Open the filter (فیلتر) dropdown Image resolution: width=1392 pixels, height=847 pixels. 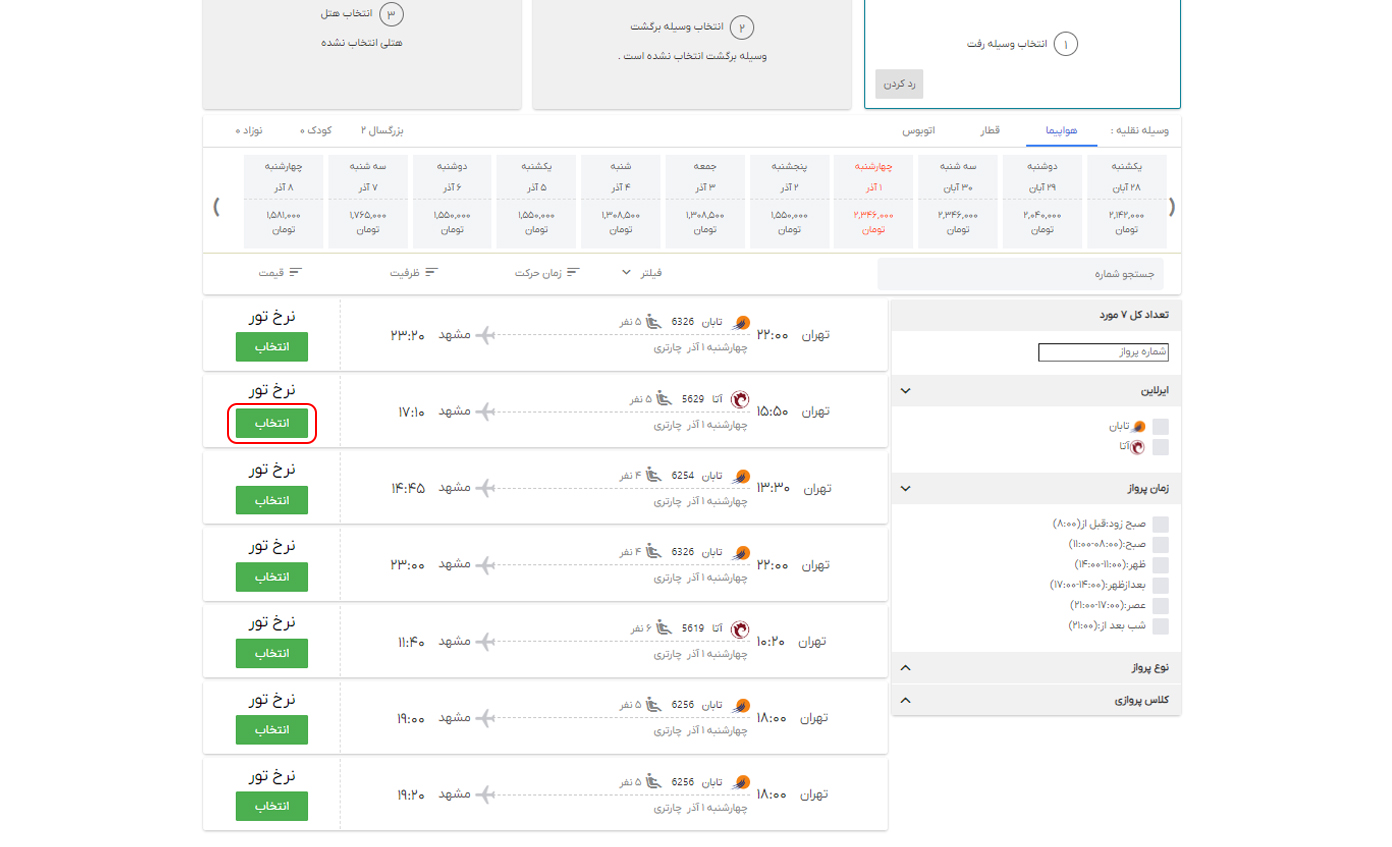coord(640,272)
